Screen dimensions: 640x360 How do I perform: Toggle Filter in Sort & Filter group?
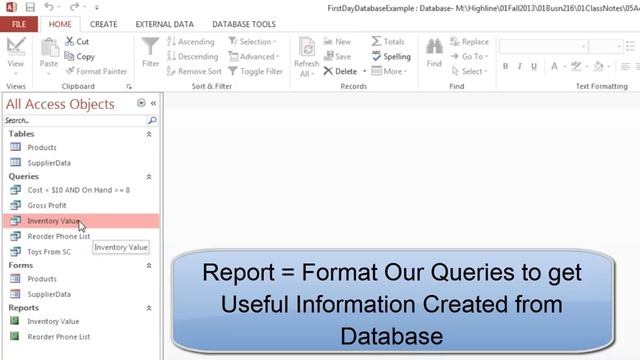tap(256, 71)
